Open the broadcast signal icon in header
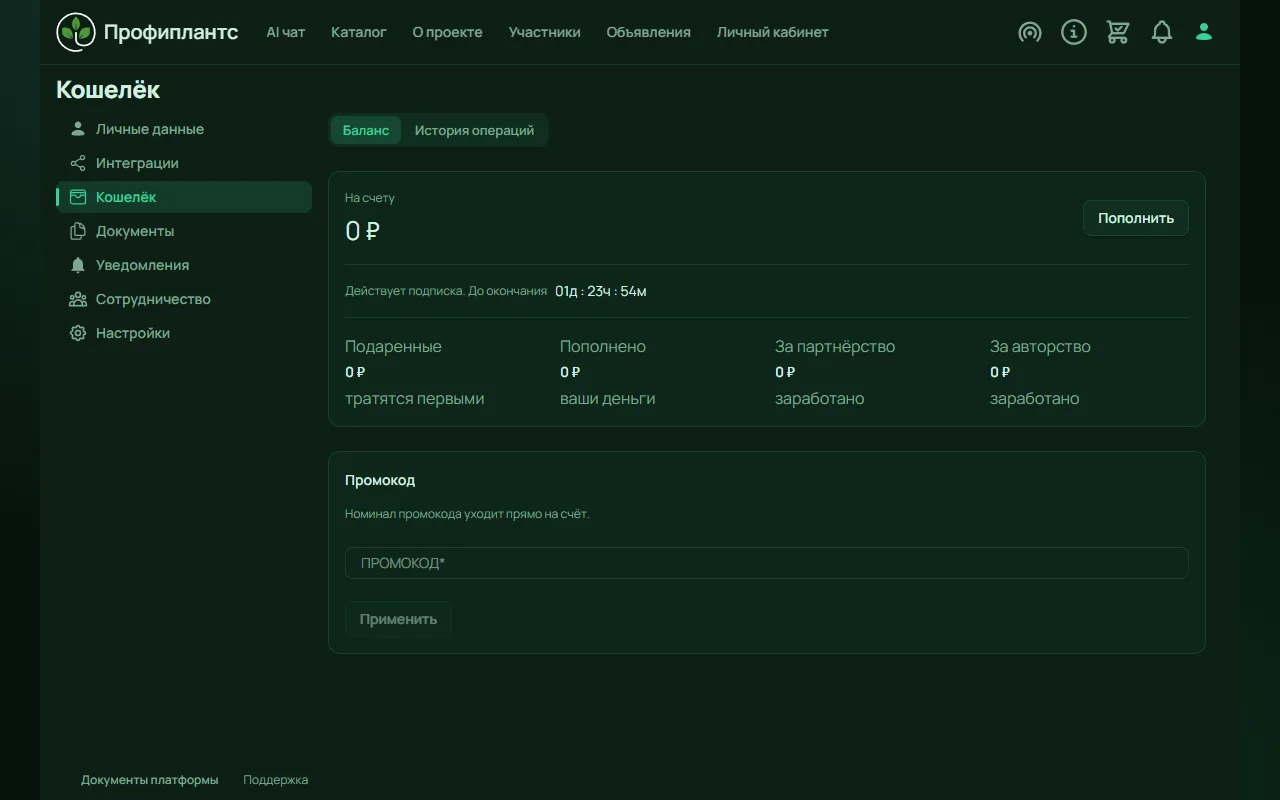 [x=1030, y=32]
